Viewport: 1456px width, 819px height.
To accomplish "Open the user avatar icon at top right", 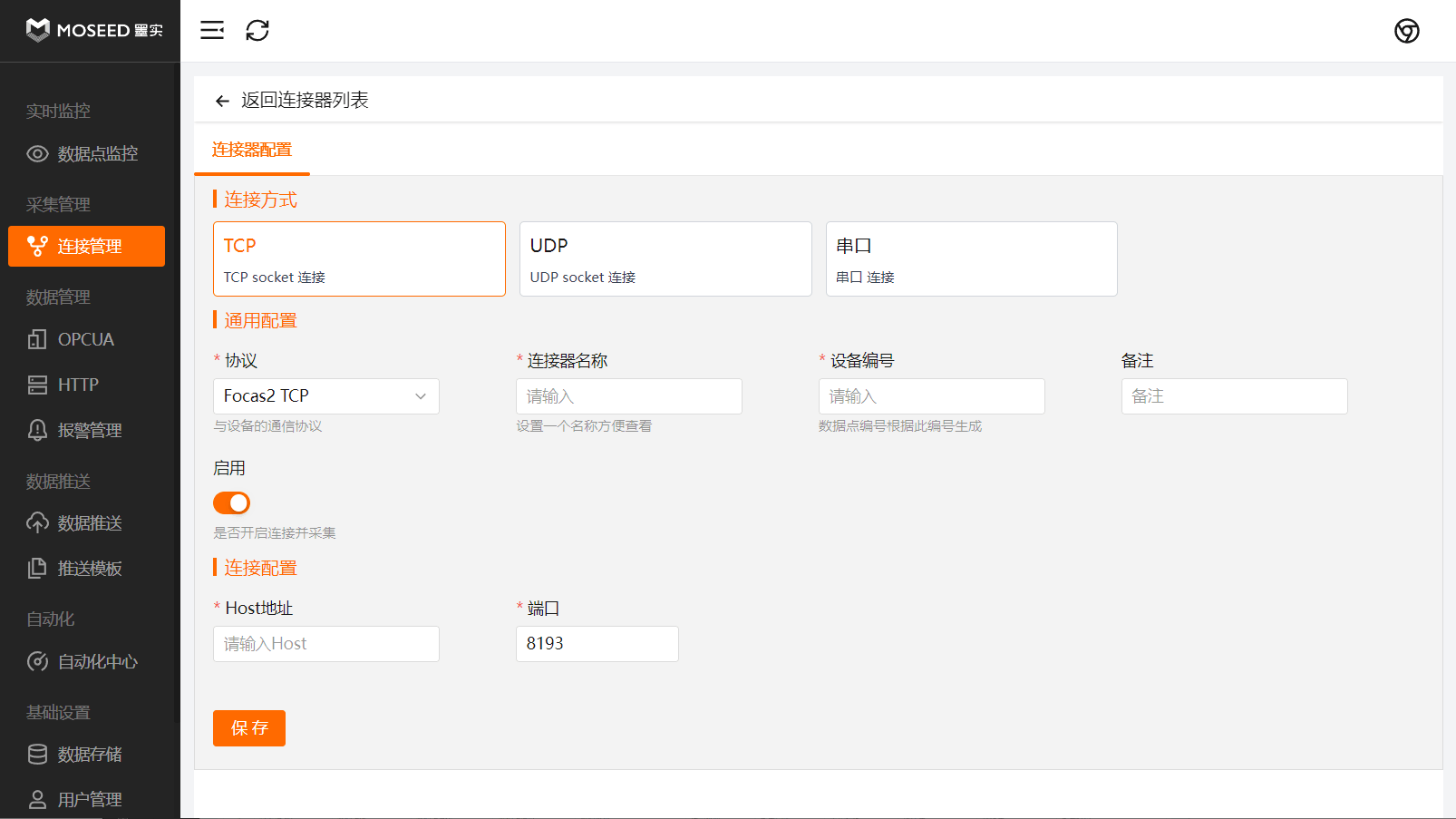I will (1407, 31).
